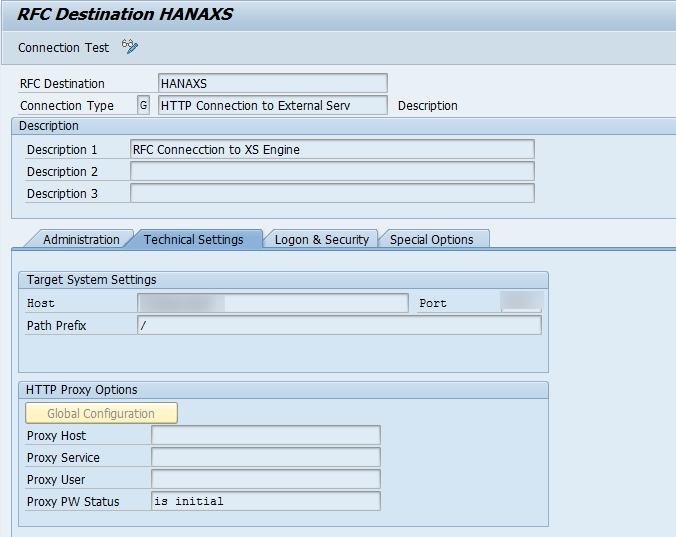676x537 pixels.
Task: Click the RFC Destination field containing HANAXS
Action: coord(272,84)
